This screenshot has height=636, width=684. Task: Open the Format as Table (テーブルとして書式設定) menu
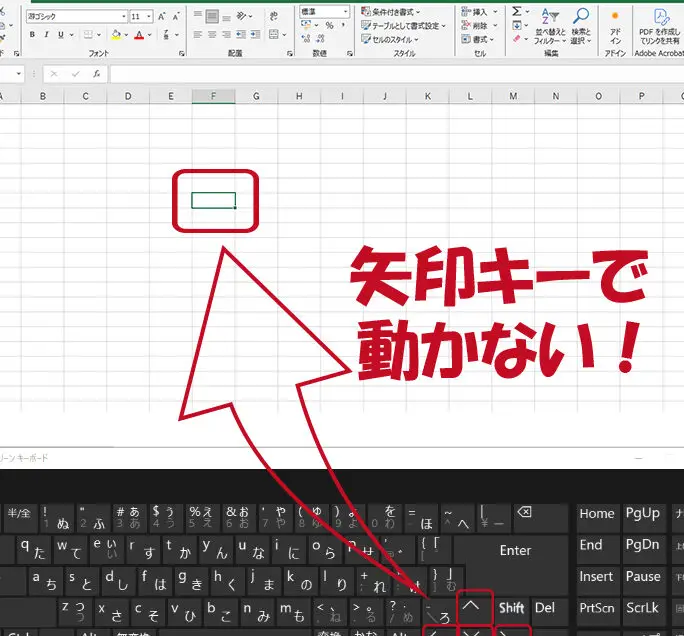point(403,25)
